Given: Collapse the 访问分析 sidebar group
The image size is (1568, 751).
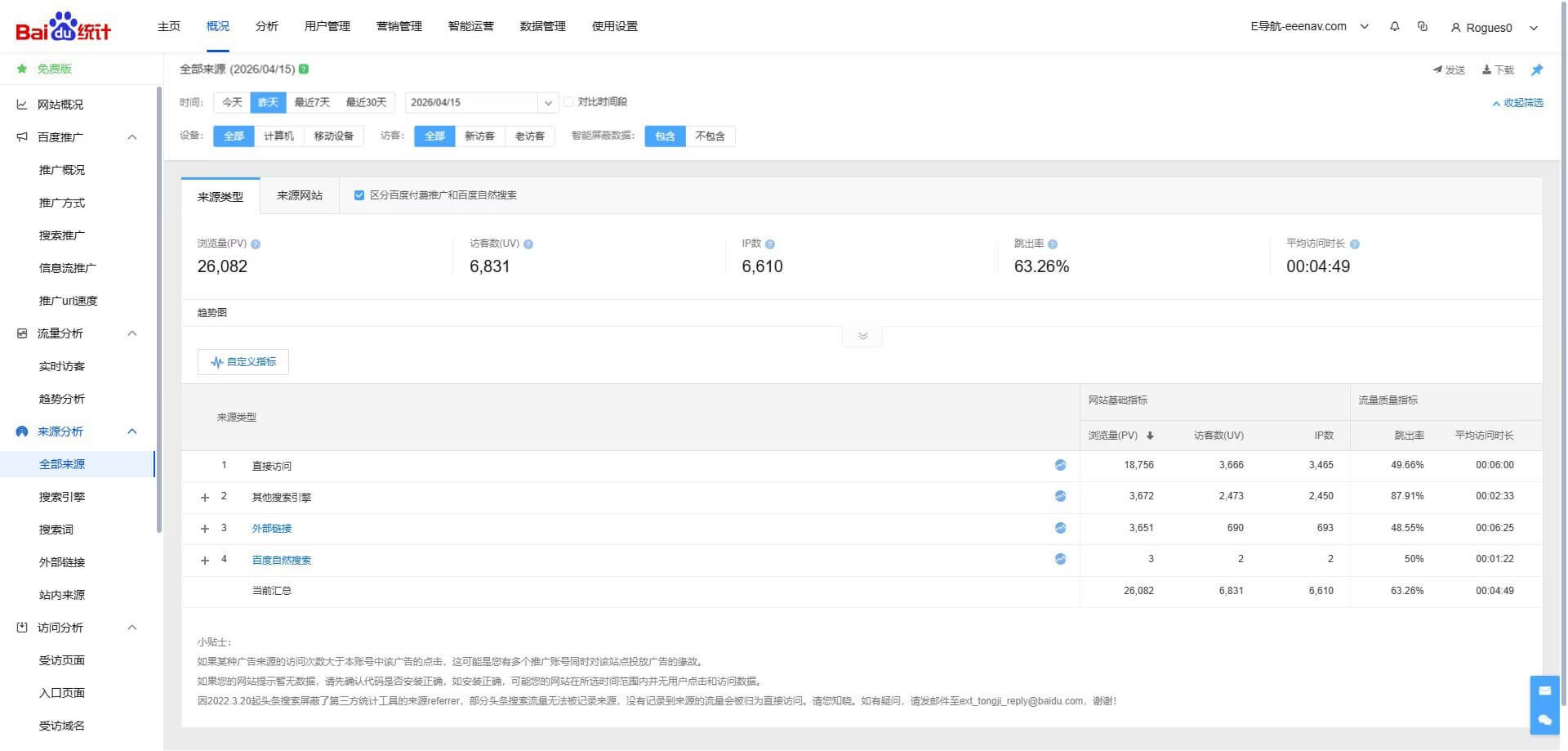Looking at the screenshot, I should [132, 628].
